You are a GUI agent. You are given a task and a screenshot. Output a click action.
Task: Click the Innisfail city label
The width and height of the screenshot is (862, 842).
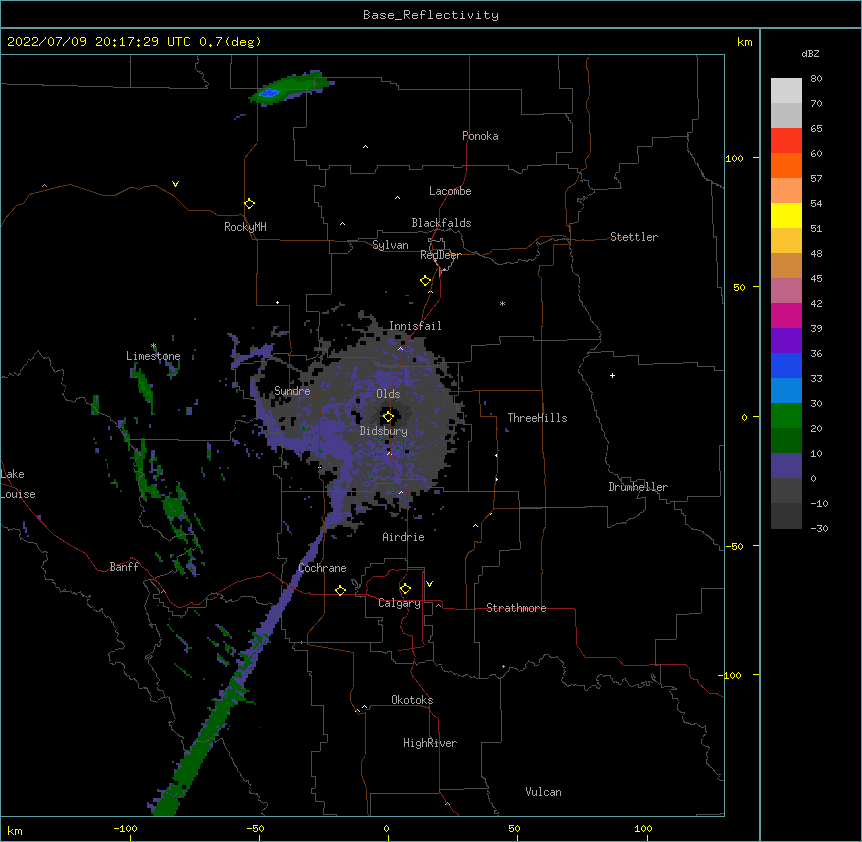[x=415, y=326]
